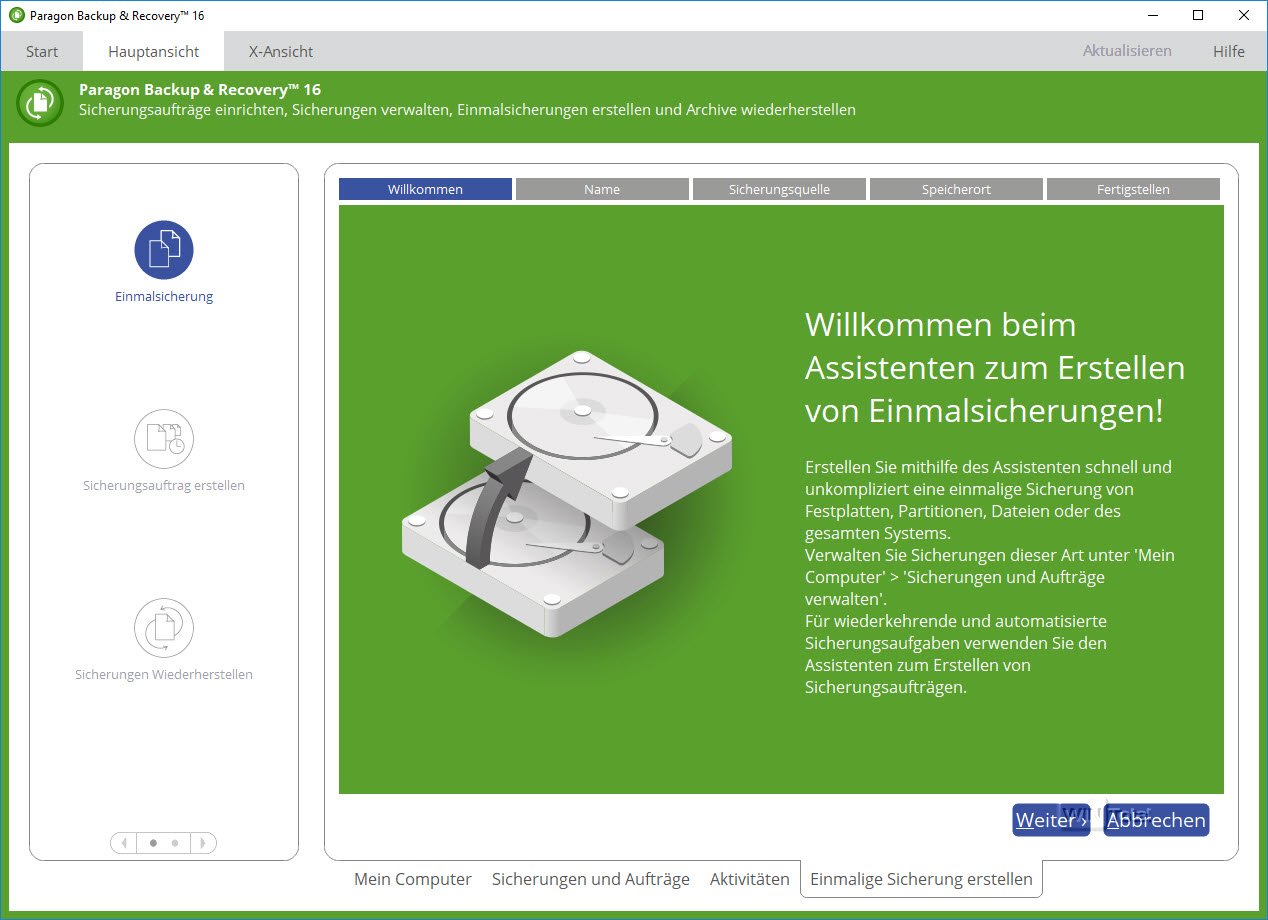Click the Abbrechen button

point(1156,820)
